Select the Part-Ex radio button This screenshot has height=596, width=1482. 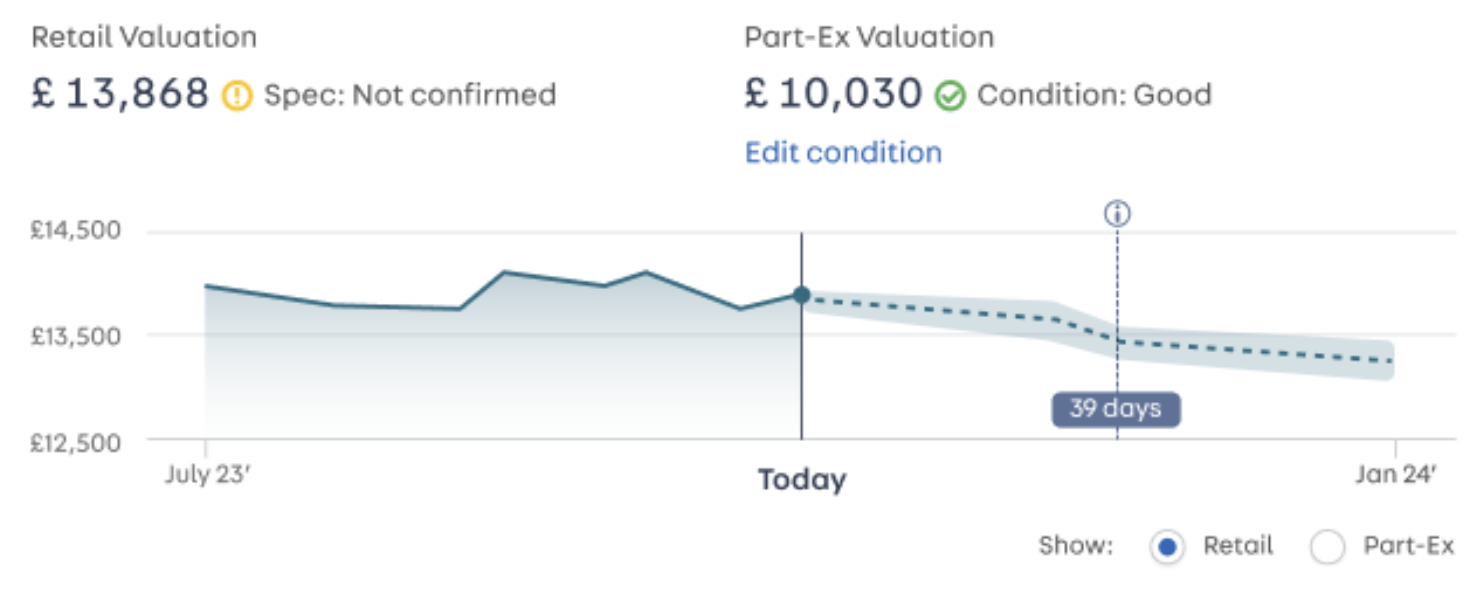pos(1328,547)
